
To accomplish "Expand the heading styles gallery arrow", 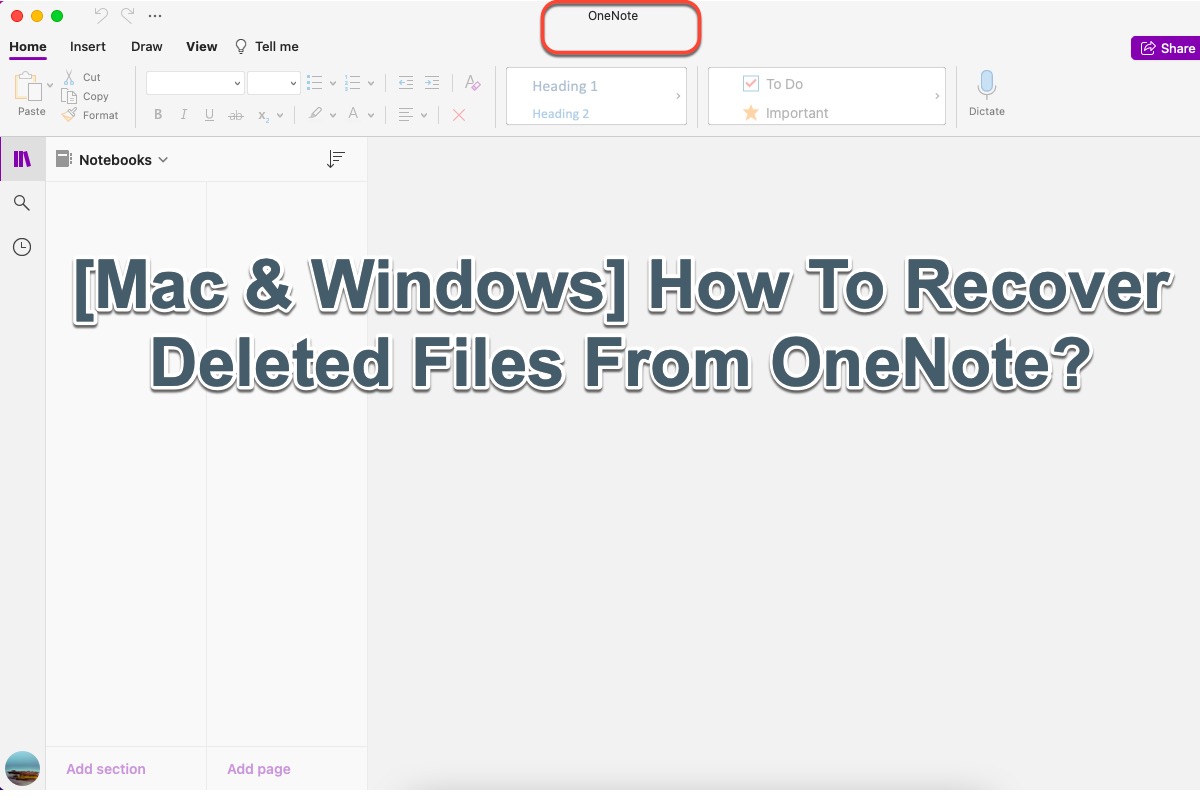I will click(678, 97).
